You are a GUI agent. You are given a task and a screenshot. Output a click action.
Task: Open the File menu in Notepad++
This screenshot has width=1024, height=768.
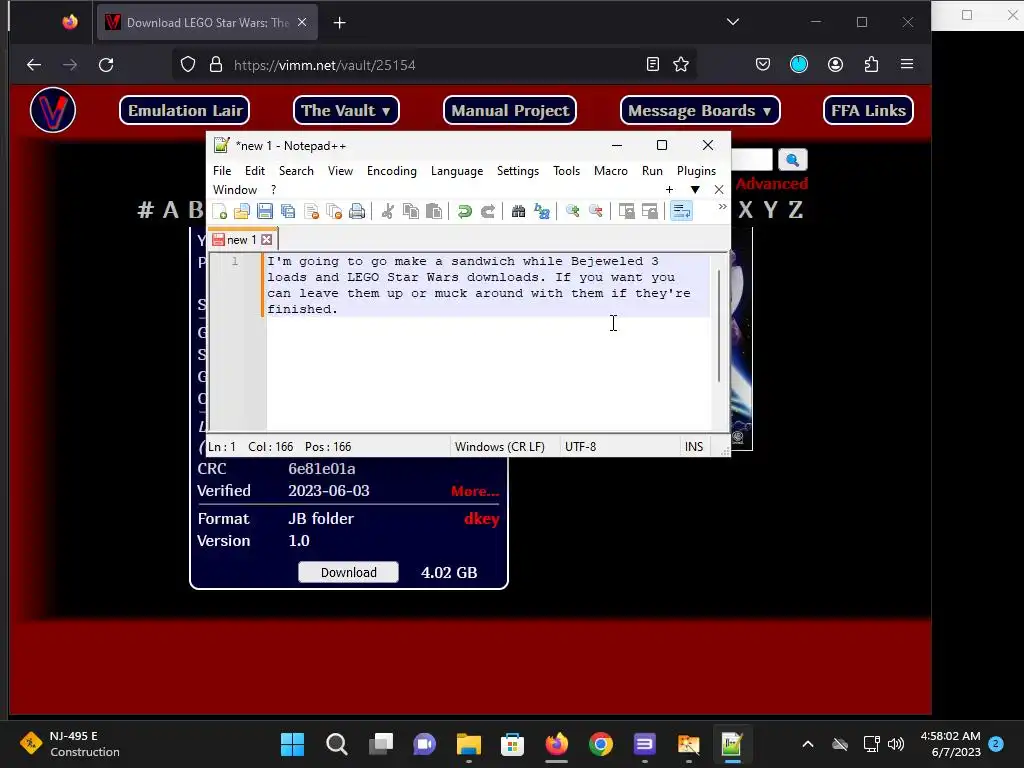(x=222, y=171)
